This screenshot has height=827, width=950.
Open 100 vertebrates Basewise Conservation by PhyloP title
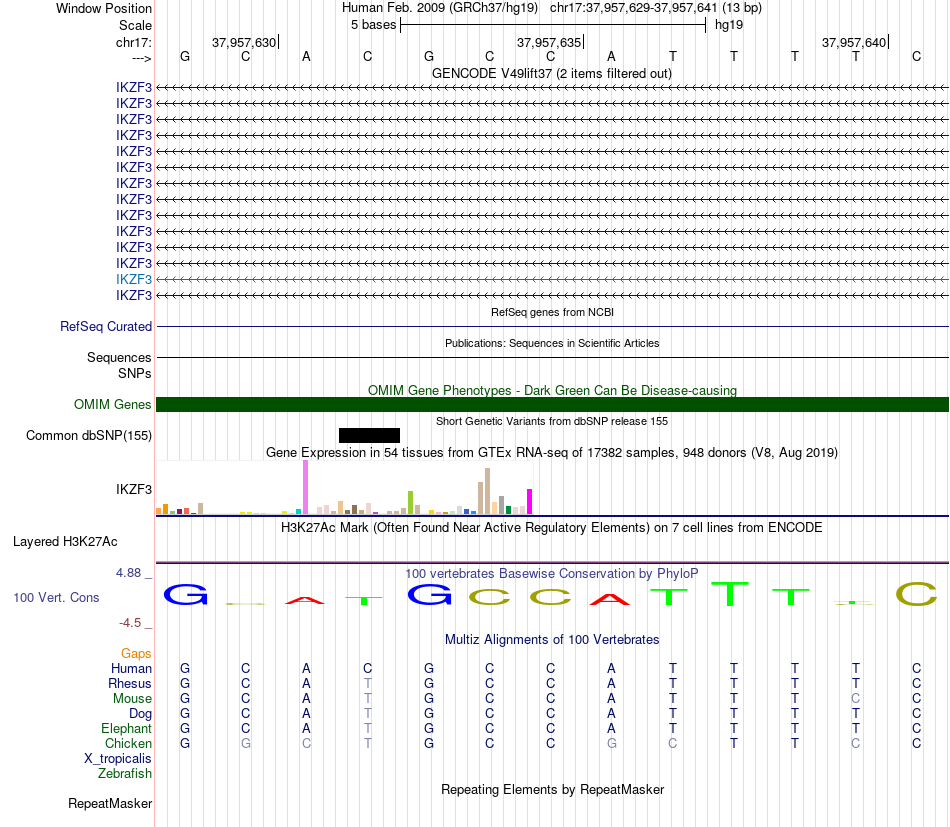552,573
